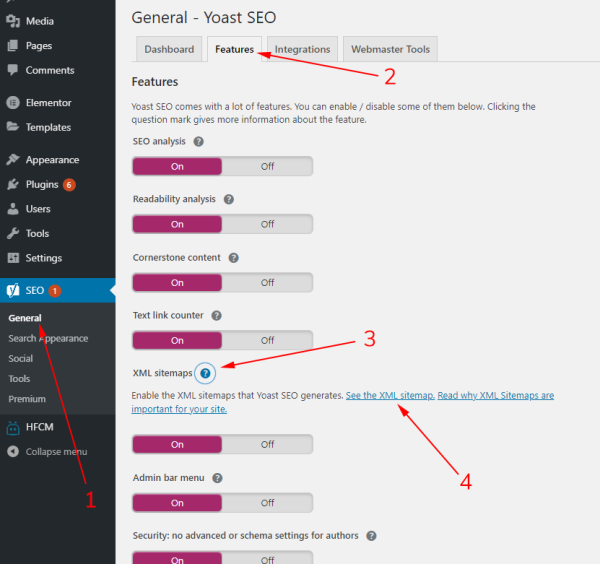Viewport: 600px width, 564px height.
Task: Click the Yoast SEO logo icon
Action: pyautogui.click(x=13, y=290)
